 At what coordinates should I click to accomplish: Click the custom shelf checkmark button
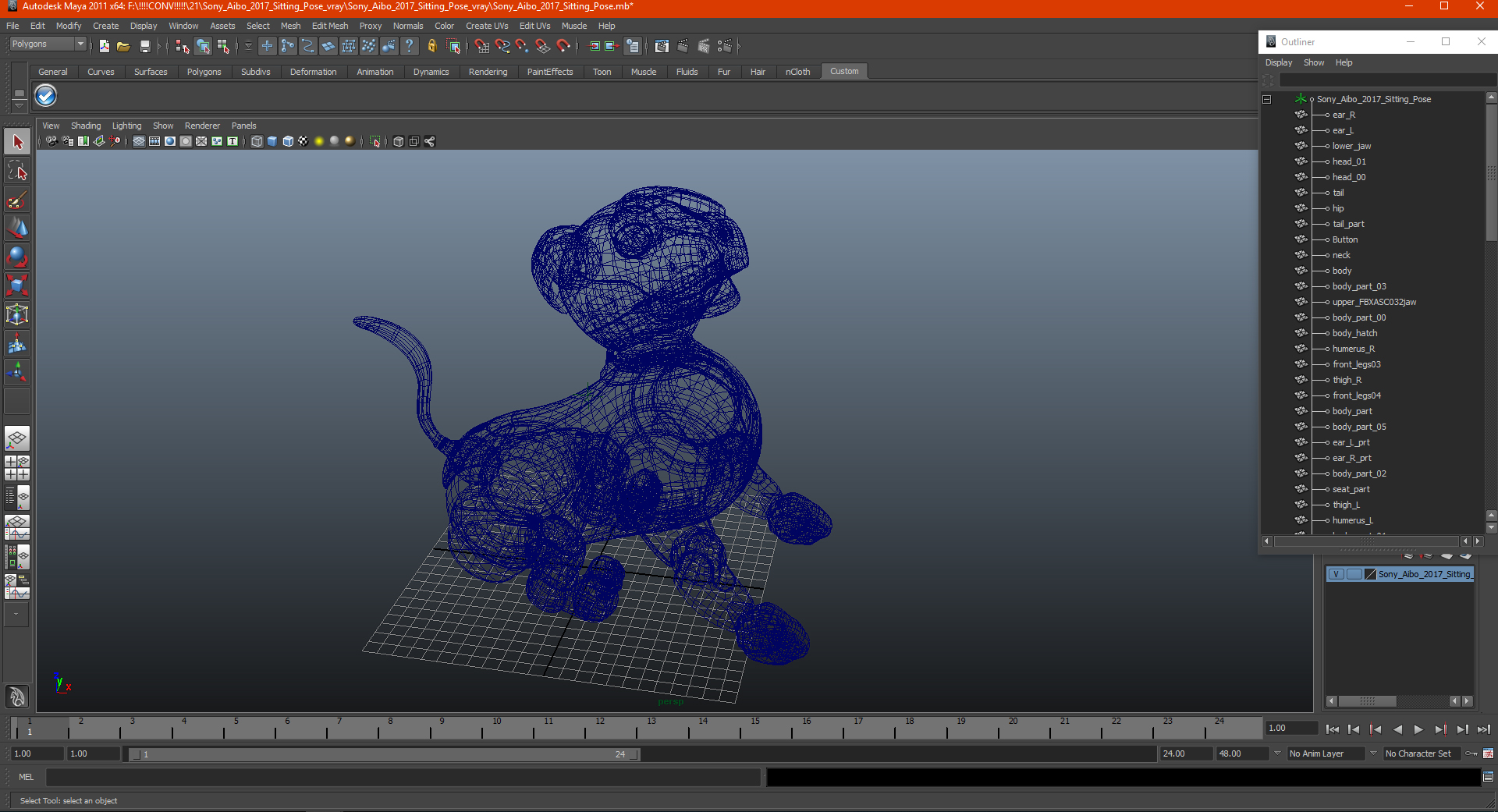[46, 96]
